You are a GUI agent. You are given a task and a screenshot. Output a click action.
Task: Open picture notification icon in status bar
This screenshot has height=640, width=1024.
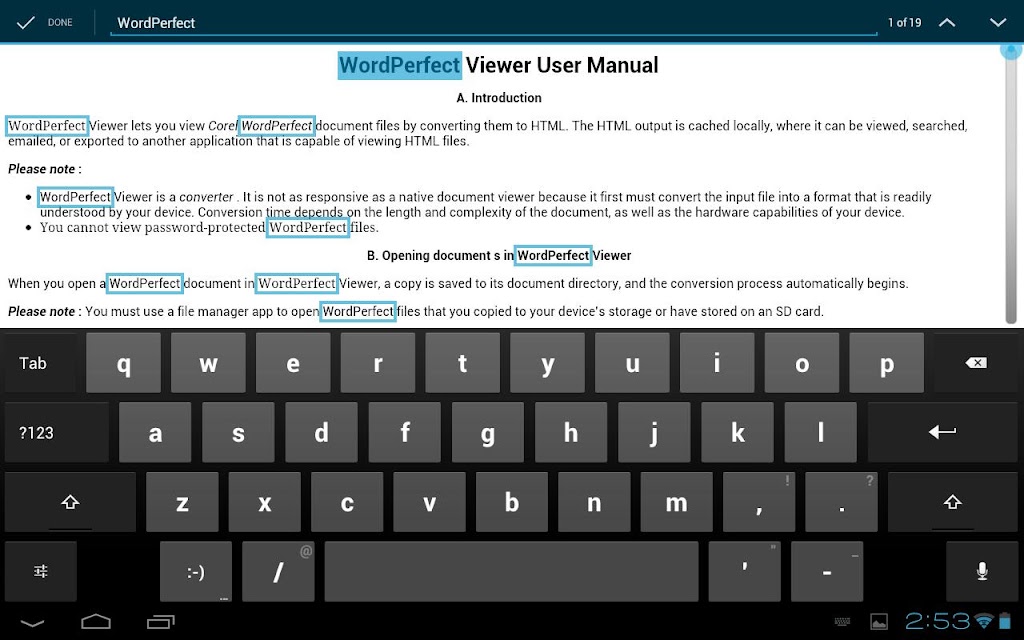coord(879,622)
